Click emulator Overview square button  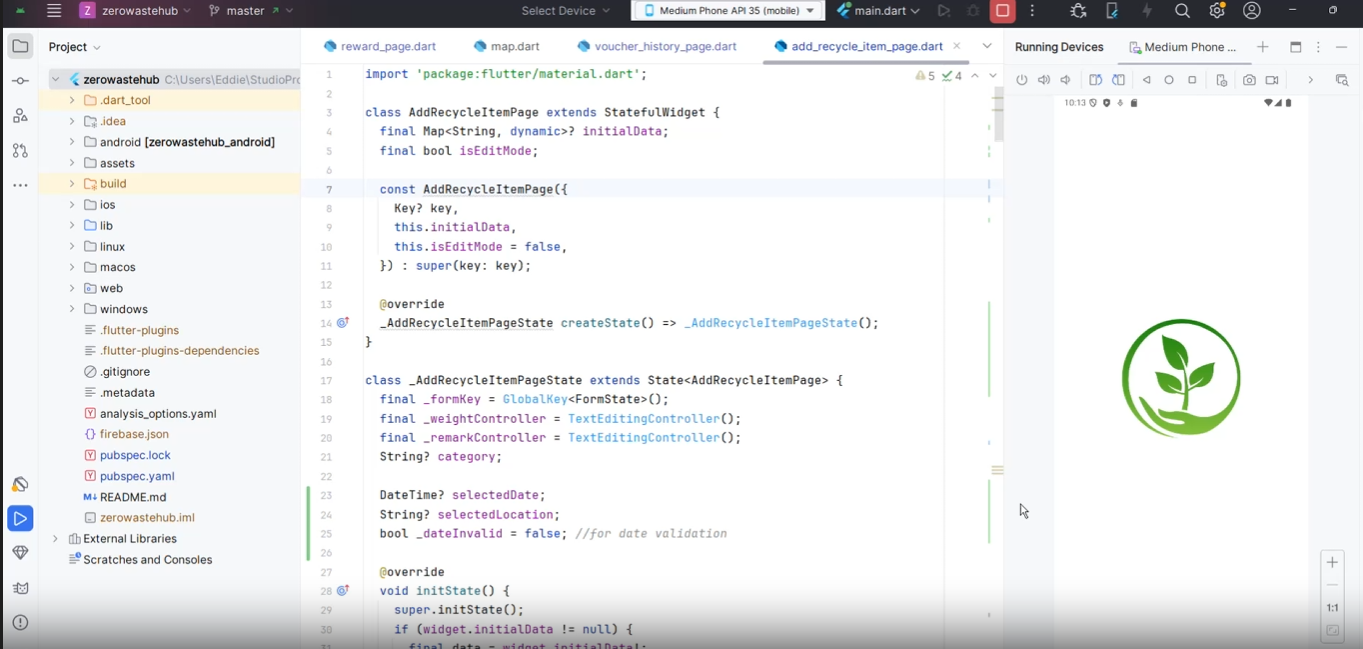coord(1192,80)
